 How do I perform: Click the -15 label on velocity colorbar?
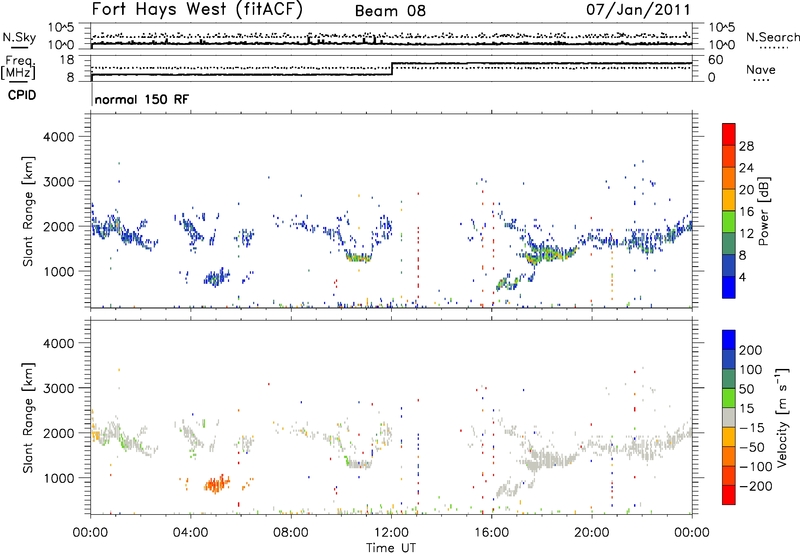pyautogui.click(x=752, y=428)
